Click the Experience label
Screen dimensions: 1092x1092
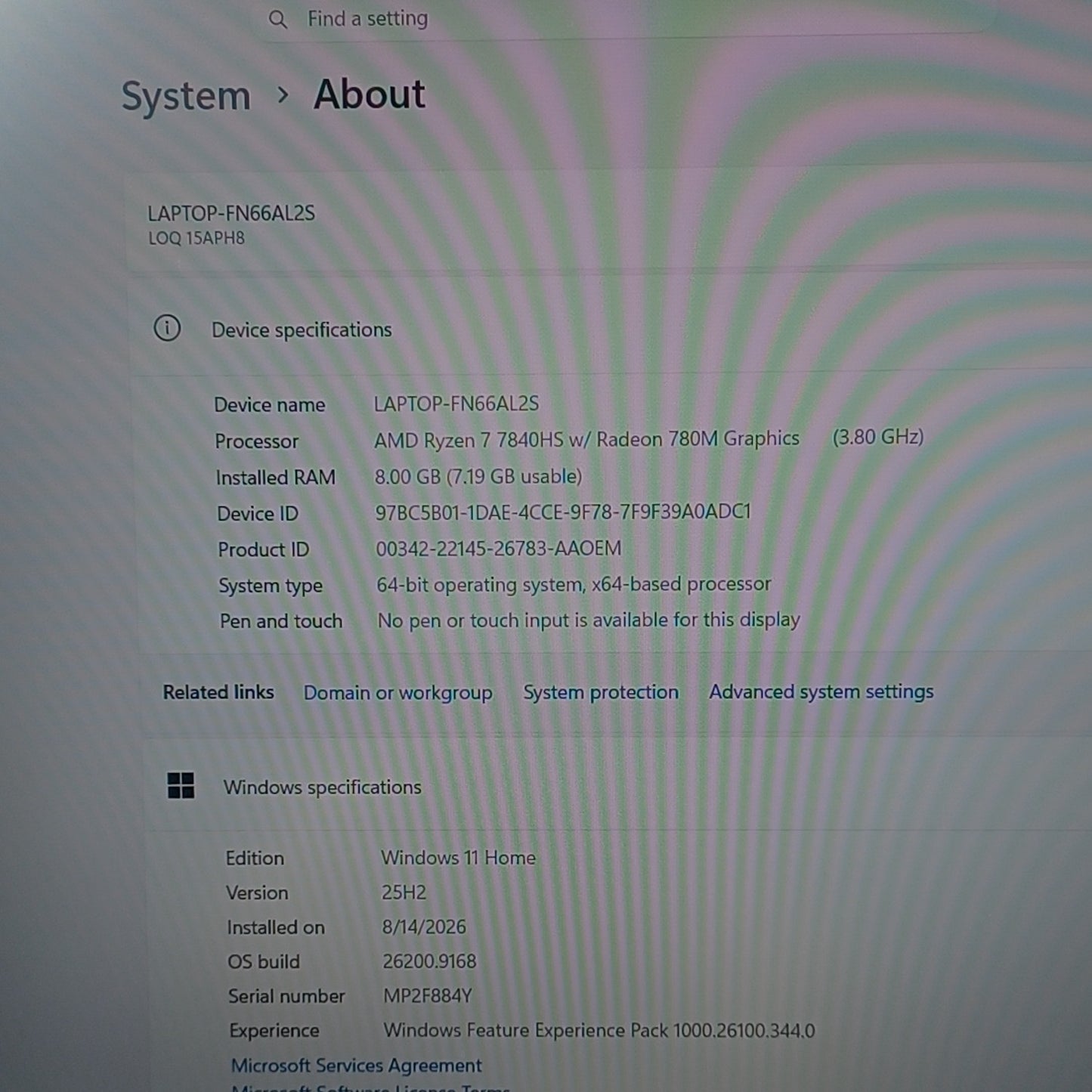tap(274, 1031)
